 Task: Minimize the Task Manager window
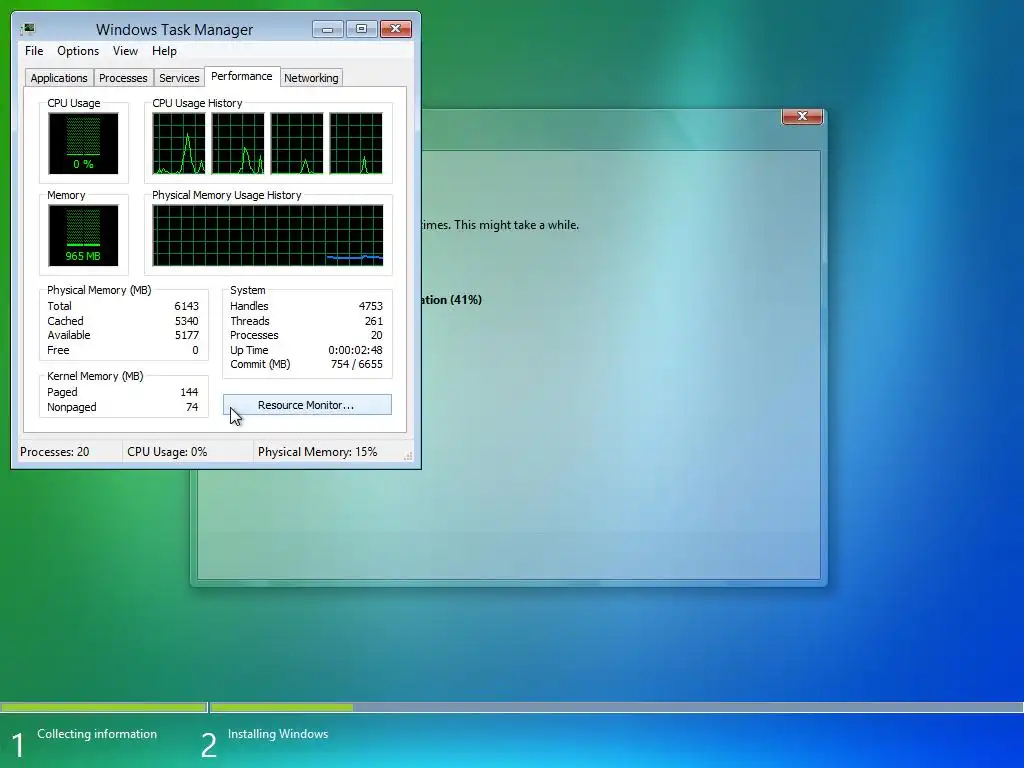[328, 29]
